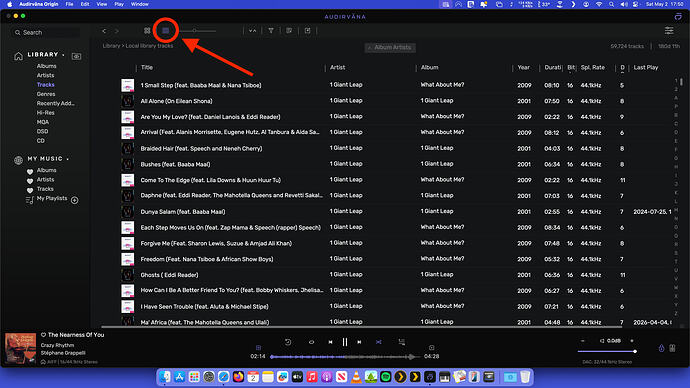Go forward with the right navigation arrow
690x388 pixels.
(x=117, y=31)
